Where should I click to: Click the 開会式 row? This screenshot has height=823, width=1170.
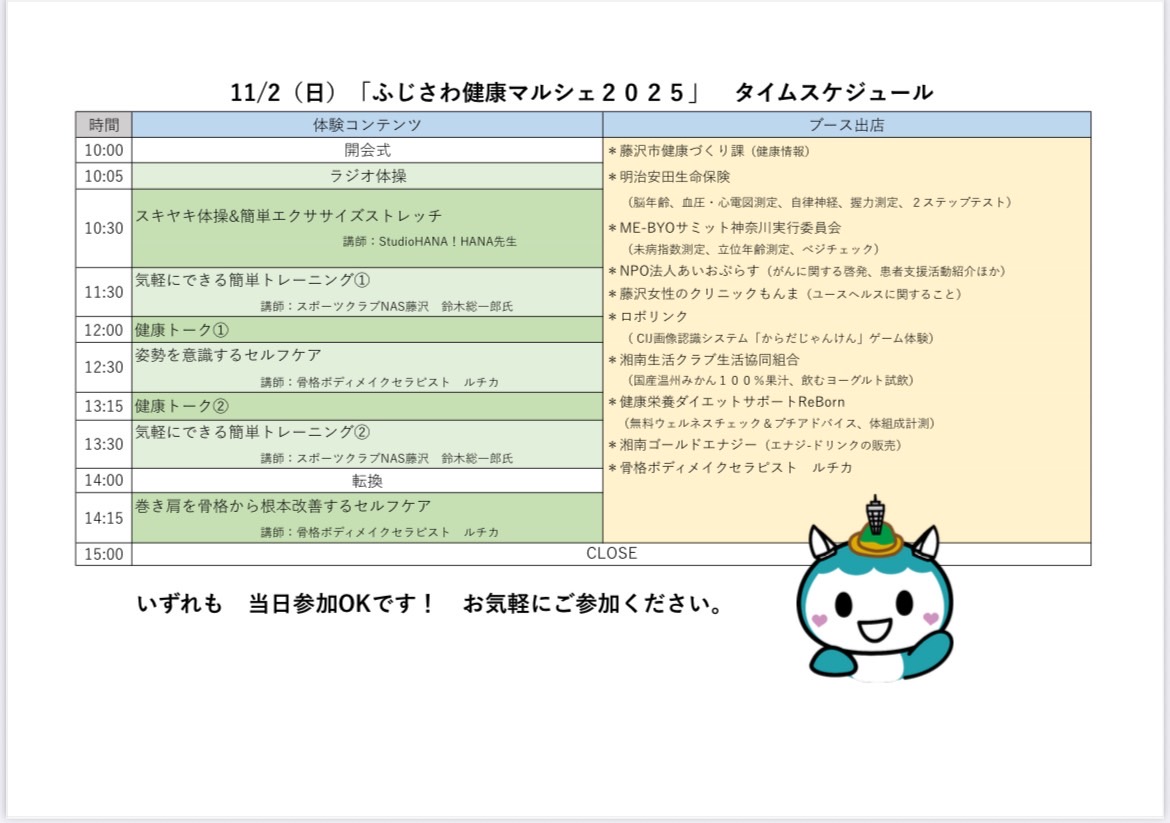367,150
